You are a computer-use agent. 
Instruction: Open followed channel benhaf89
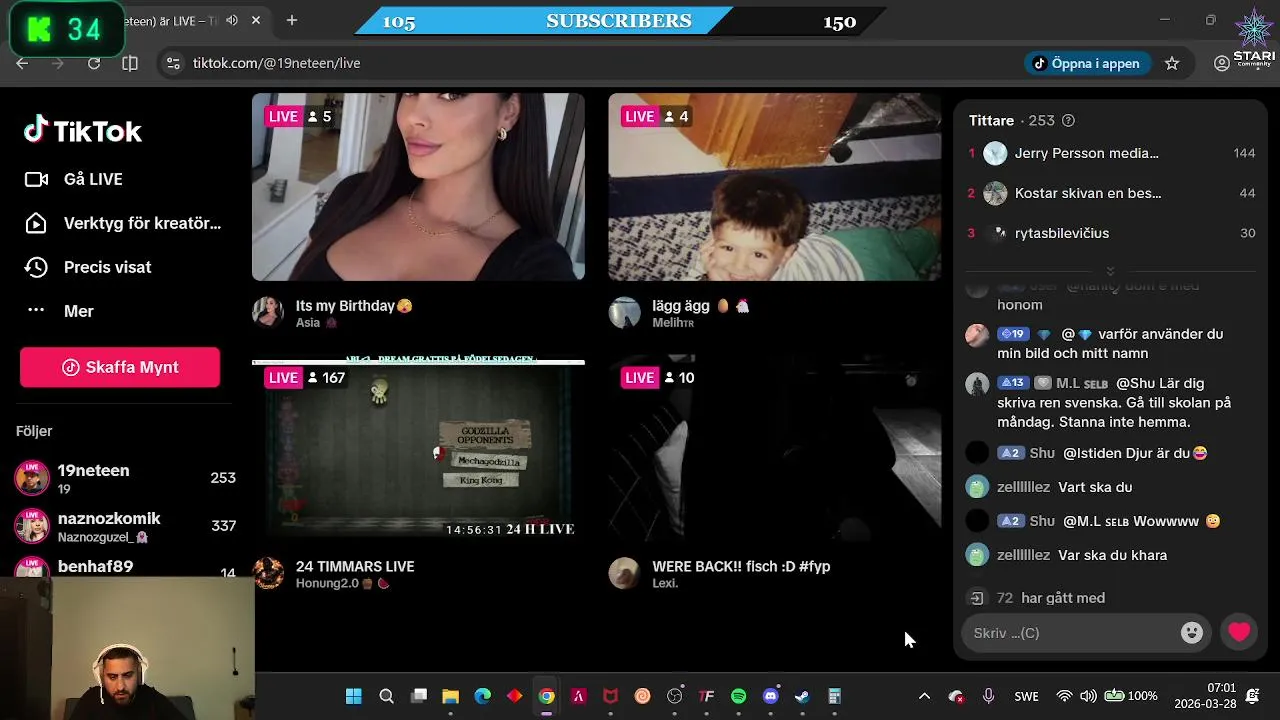click(x=126, y=569)
